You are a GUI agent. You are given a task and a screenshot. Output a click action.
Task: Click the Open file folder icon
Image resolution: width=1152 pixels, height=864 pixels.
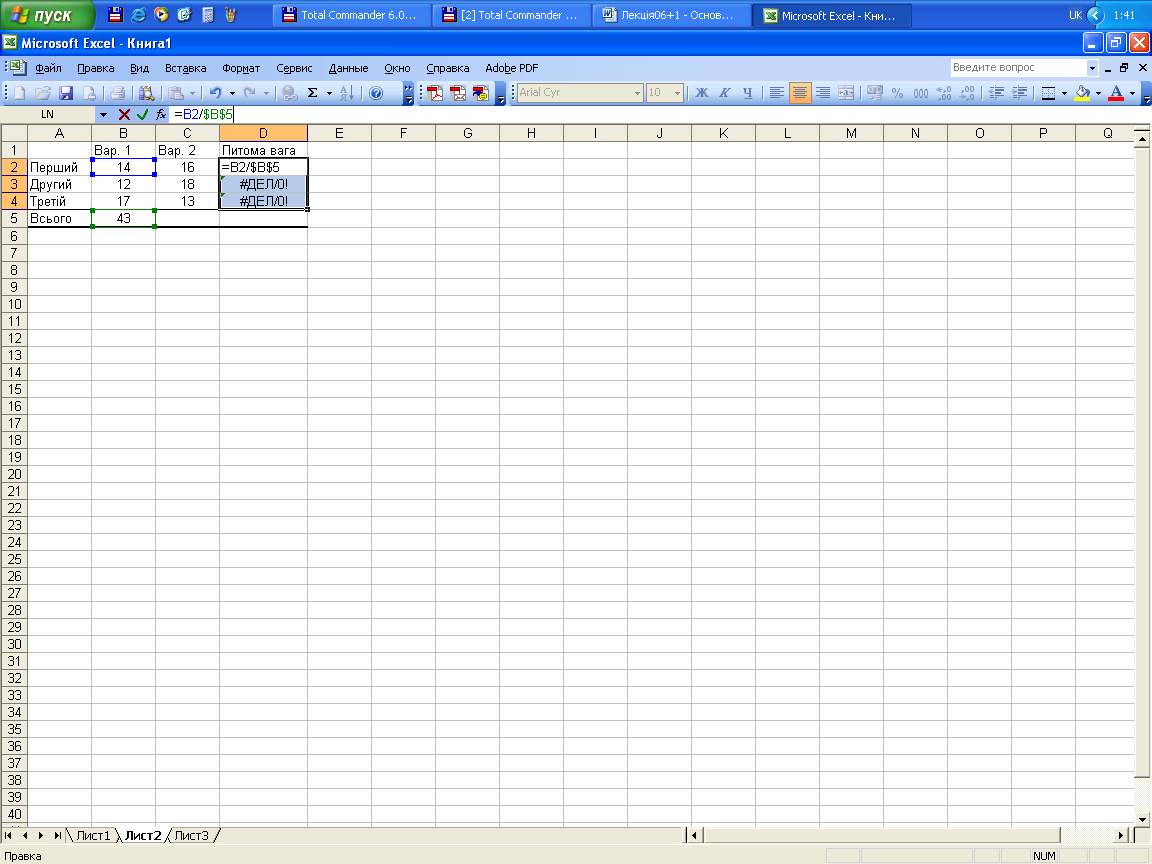[43, 93]
